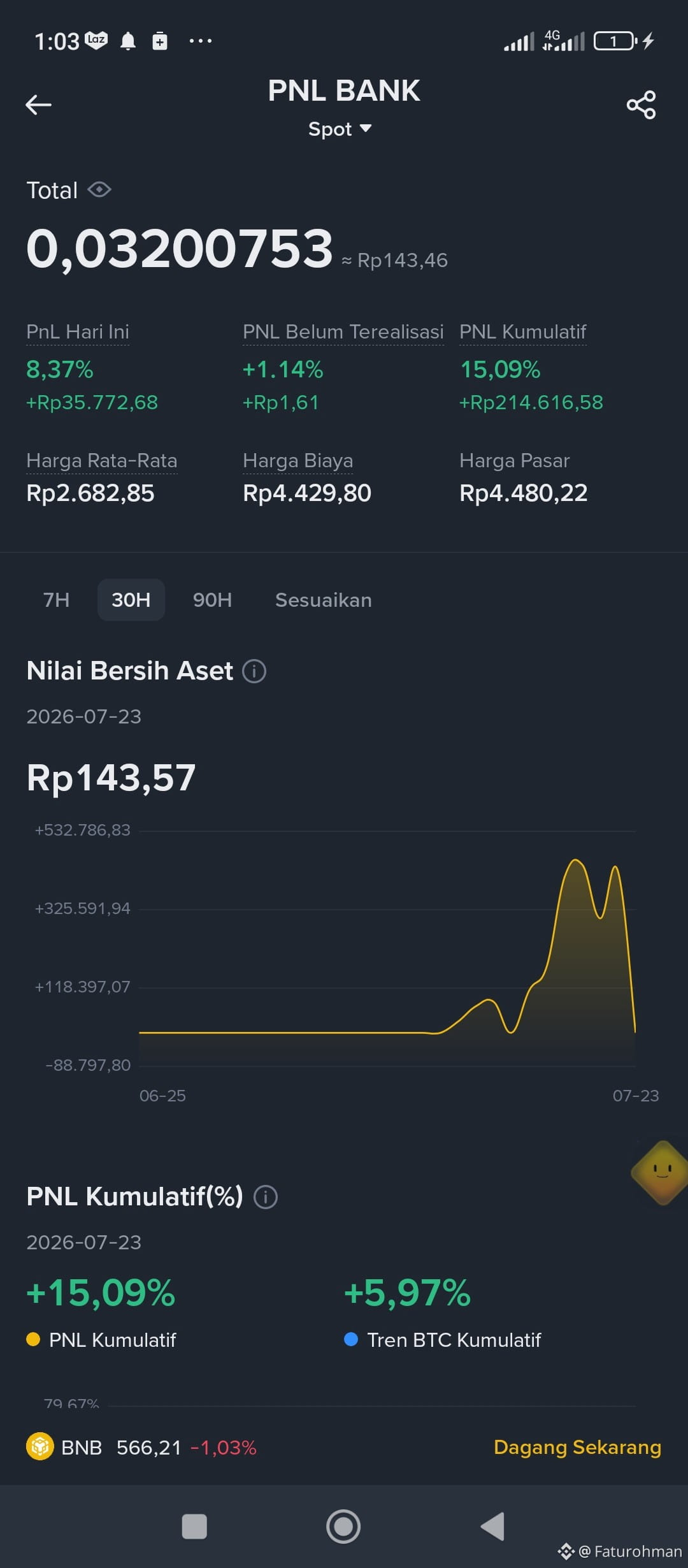Viewport: 688px width, 1568px height.
Task: Tap the back arrow icon
Action: coord(38,105)
